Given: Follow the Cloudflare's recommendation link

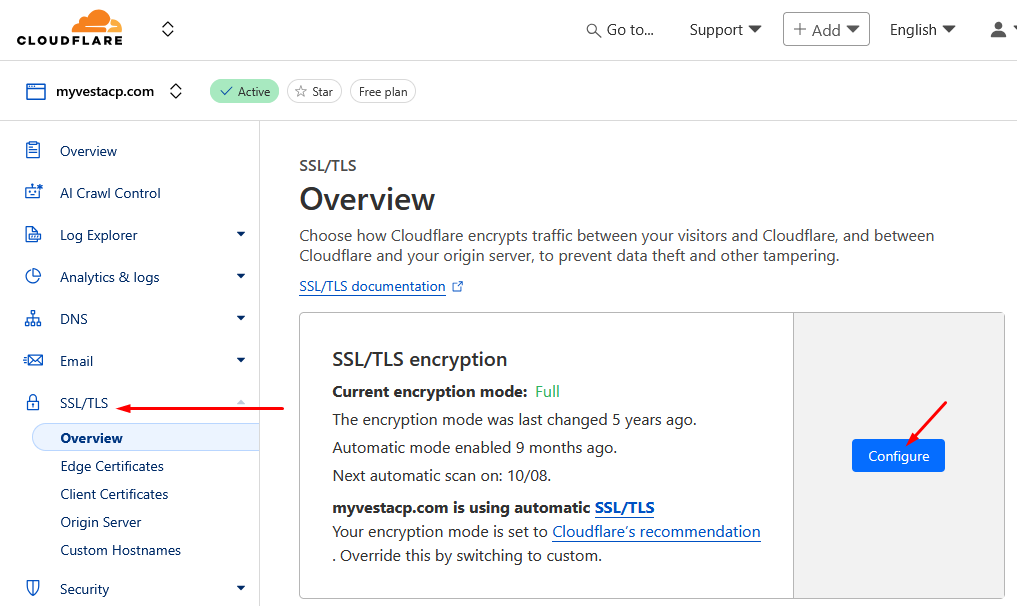Looking at the screenshot, I should pos(656,532).
